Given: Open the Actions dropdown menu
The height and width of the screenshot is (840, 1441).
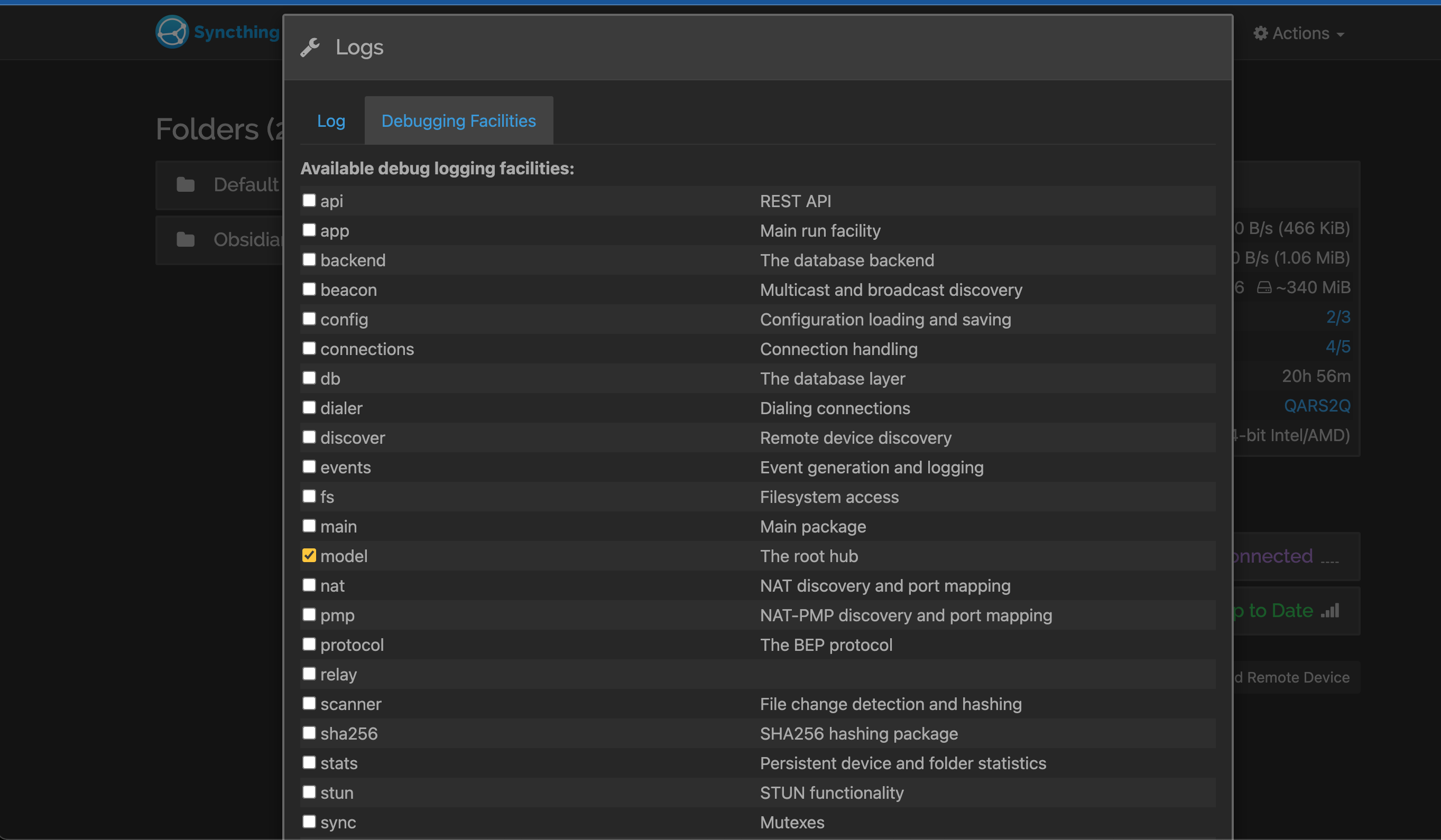Looking at the screenshot, I should tap(1299, 33).
